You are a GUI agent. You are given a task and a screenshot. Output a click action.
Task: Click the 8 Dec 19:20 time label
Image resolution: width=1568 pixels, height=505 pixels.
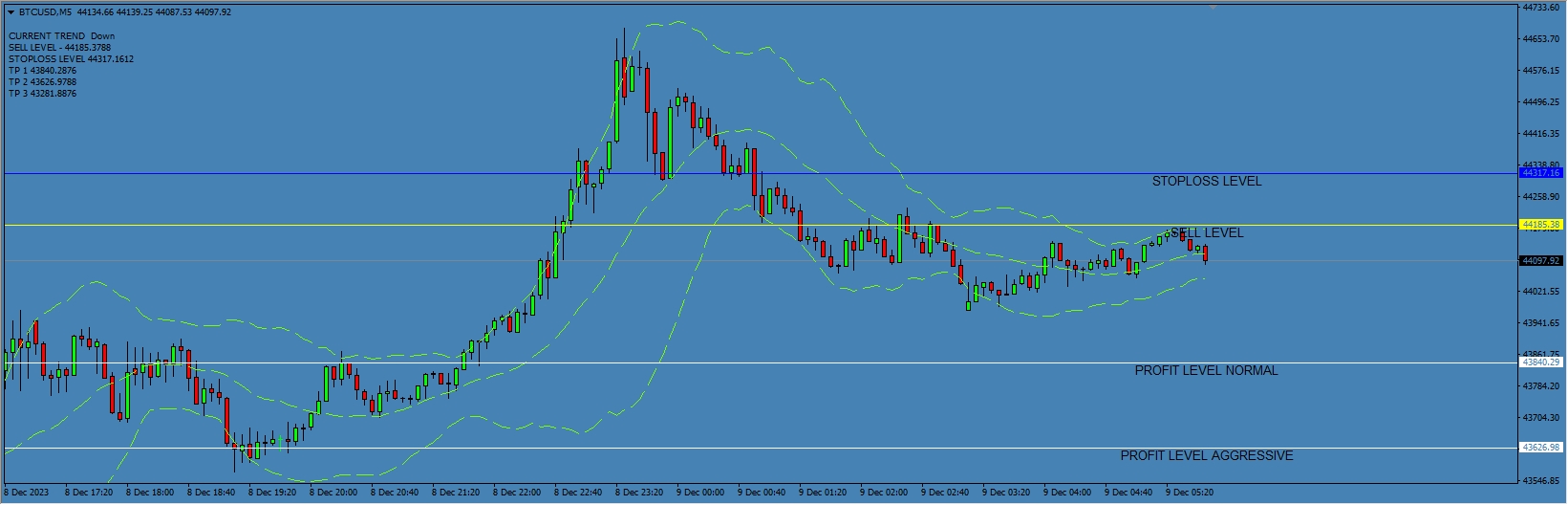[272, 493]
